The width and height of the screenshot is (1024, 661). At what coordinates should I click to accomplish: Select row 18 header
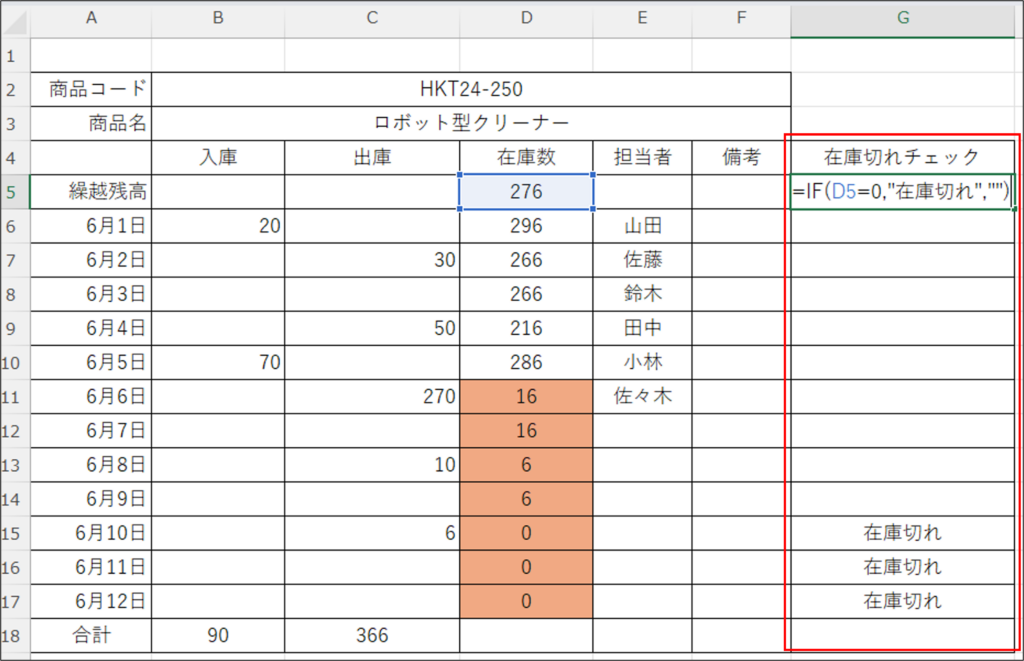pyautogui.click(x=14, y=636)
